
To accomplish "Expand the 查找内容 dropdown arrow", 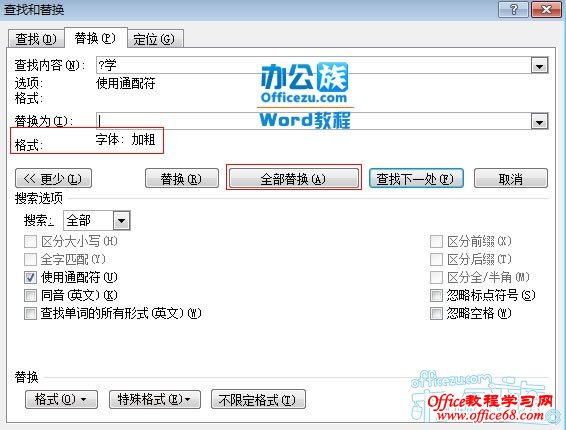I will (x=539, y=66).
